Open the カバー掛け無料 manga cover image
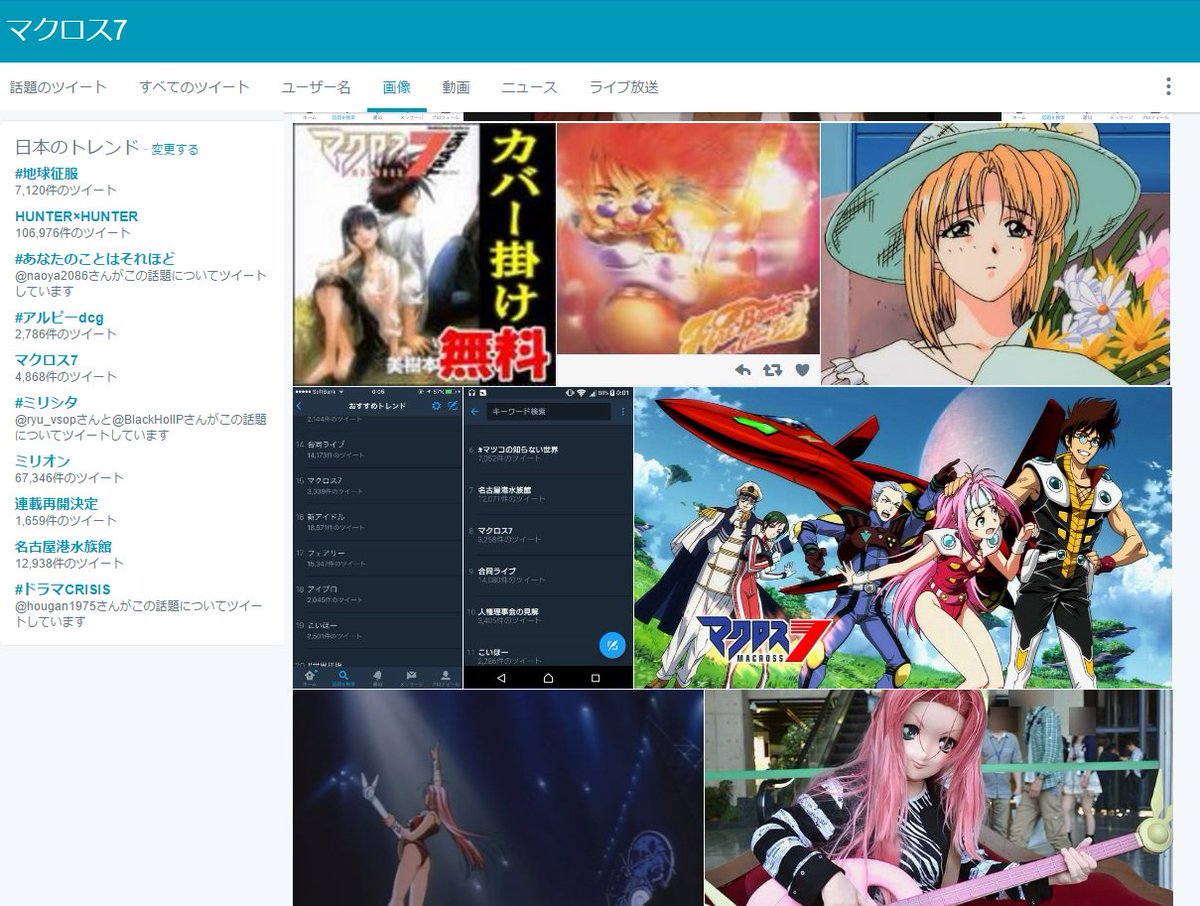The image size is (1200, 906). [x=424, y=254]
